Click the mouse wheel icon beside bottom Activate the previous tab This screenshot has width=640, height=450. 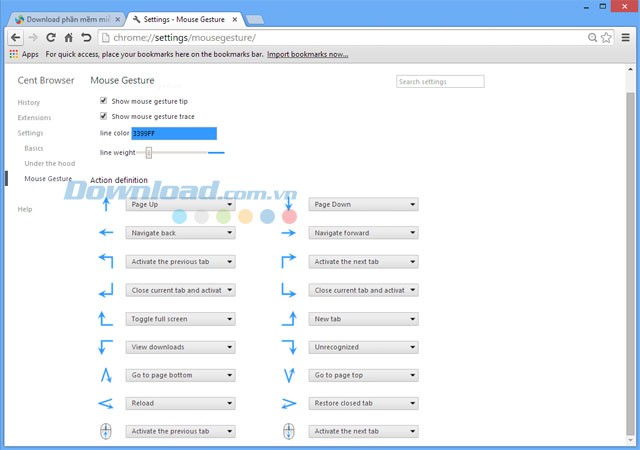[x=106, y=431]
